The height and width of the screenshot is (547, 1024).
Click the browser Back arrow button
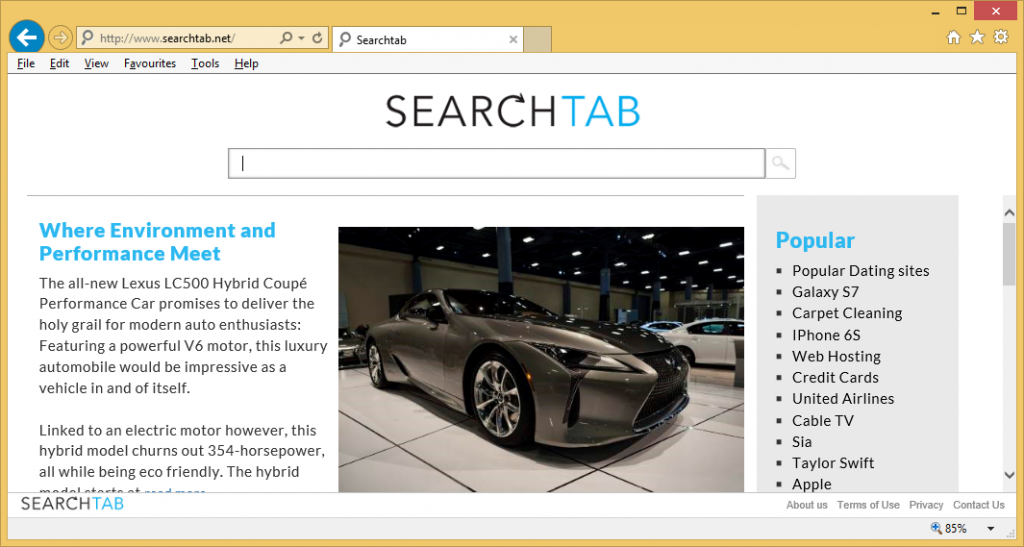click(26, 37)
